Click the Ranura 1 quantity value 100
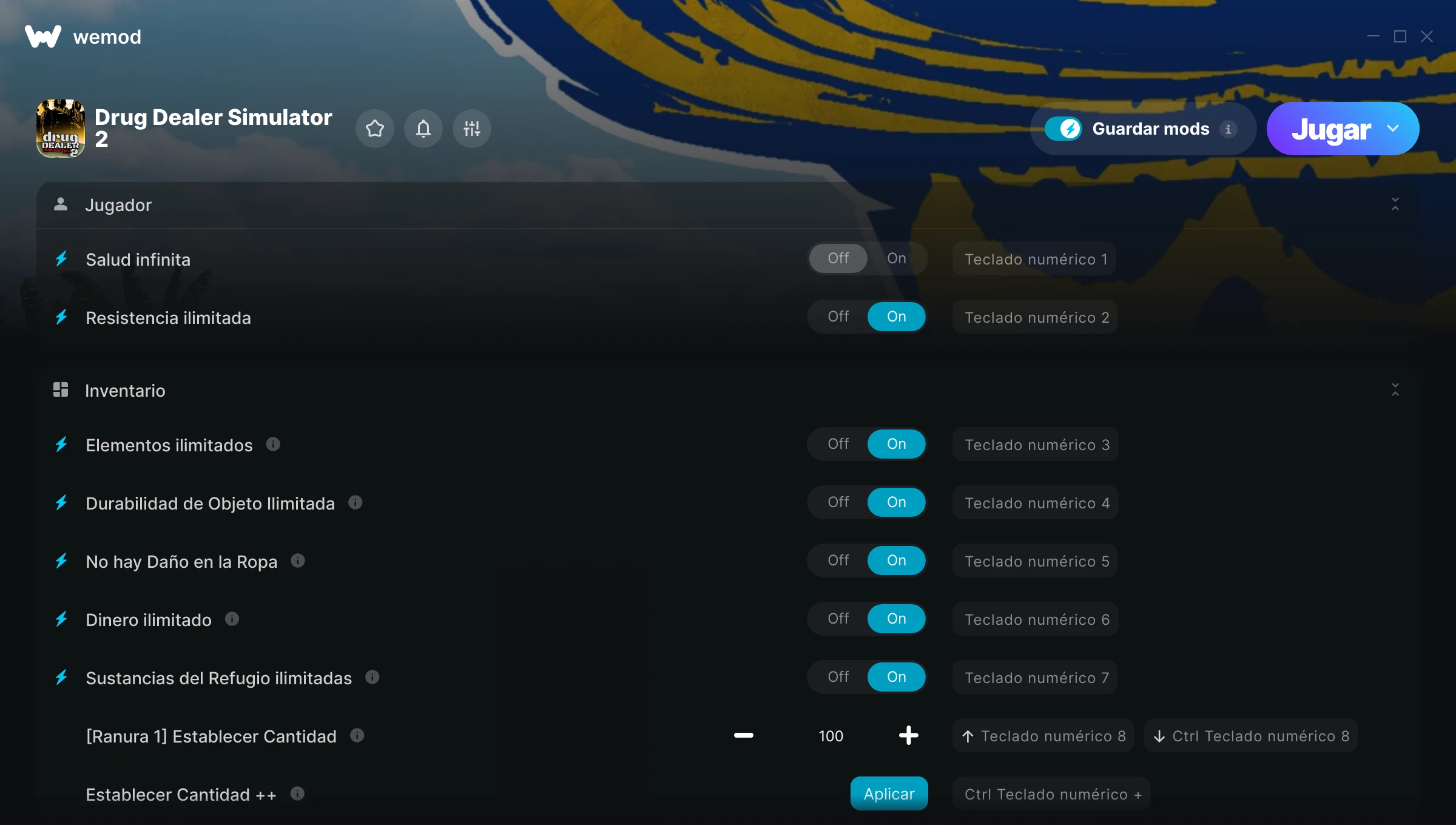The image size is (1456, 825). click(x=831, y=736)
